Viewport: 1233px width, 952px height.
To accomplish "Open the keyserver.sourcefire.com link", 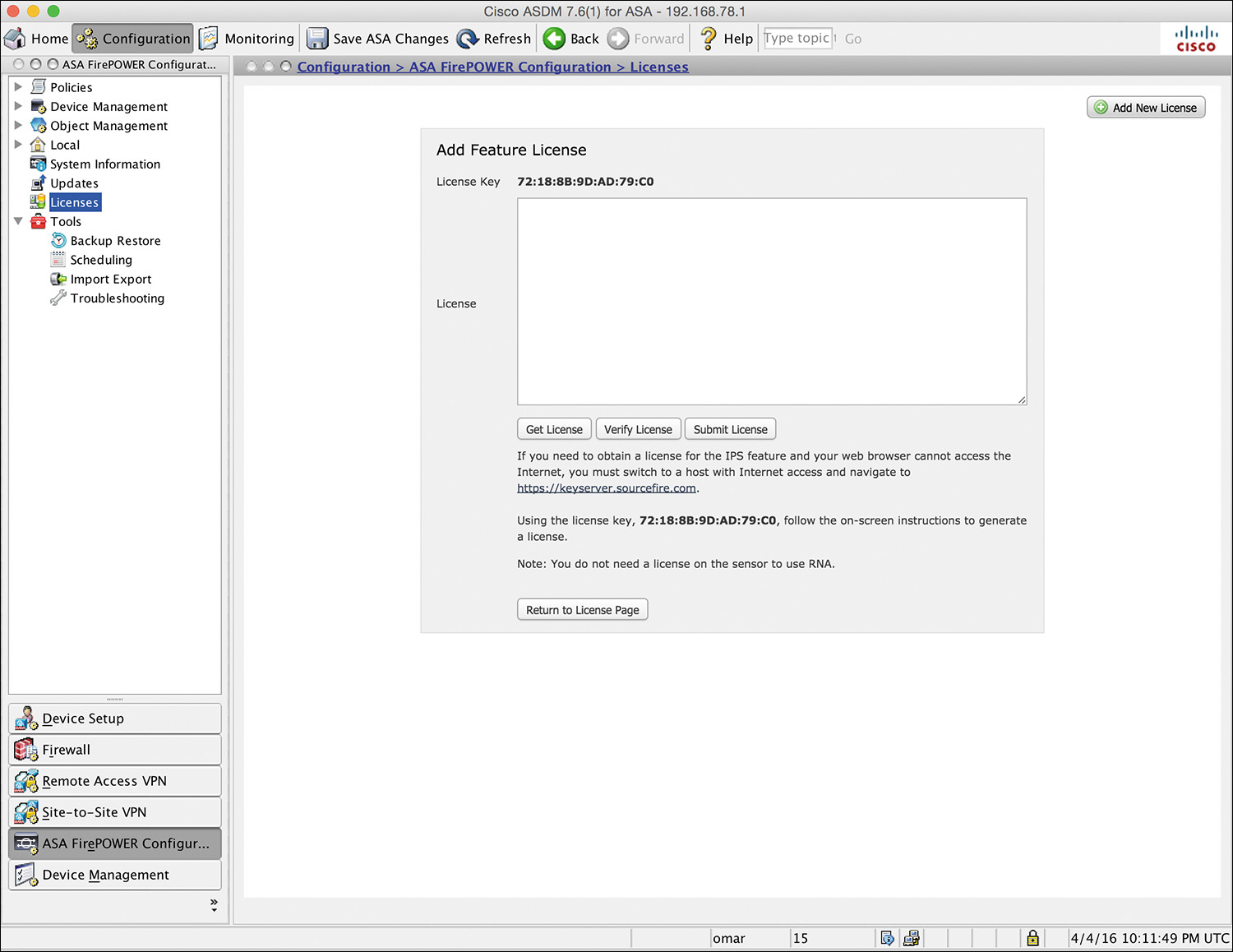I will pos(607,488).
